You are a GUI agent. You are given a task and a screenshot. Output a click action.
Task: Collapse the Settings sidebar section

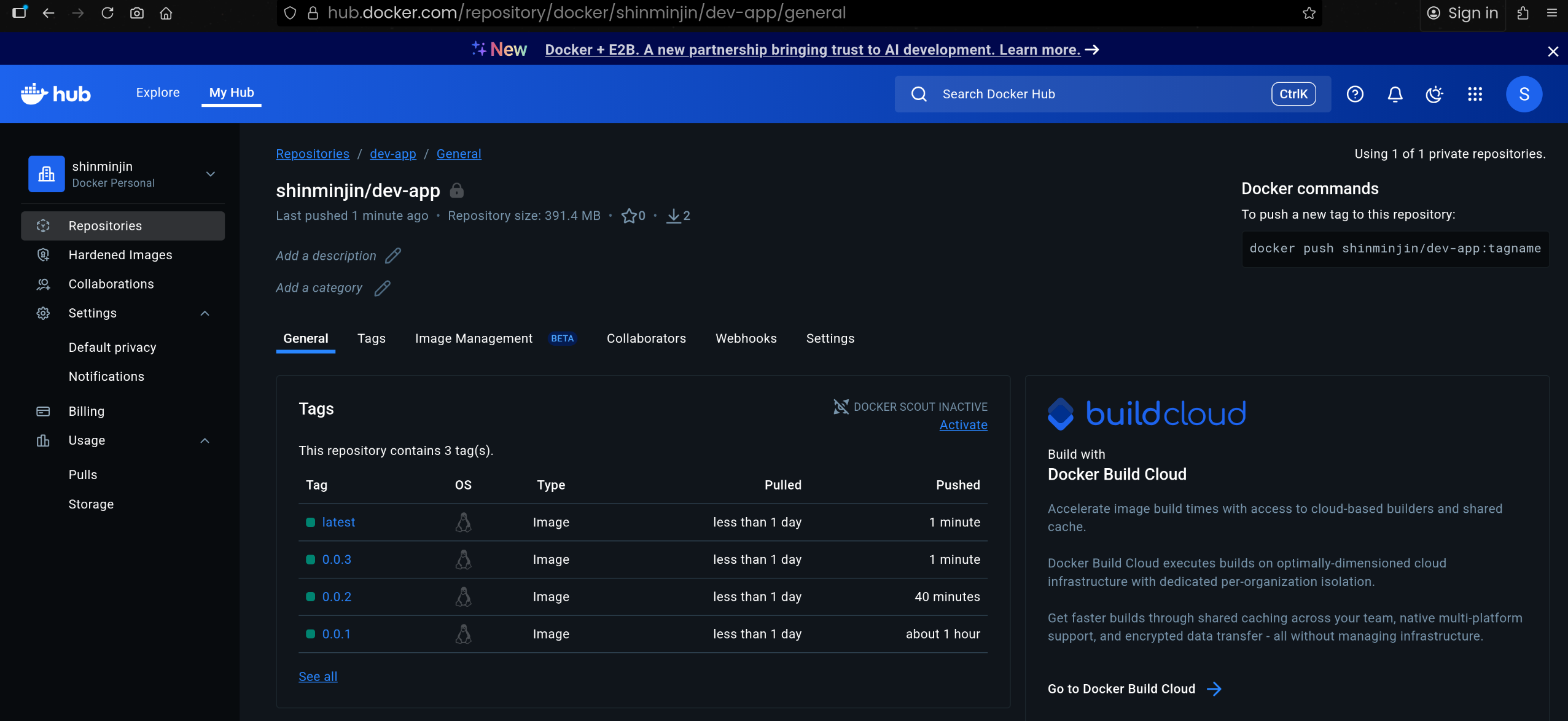[205, 313]
